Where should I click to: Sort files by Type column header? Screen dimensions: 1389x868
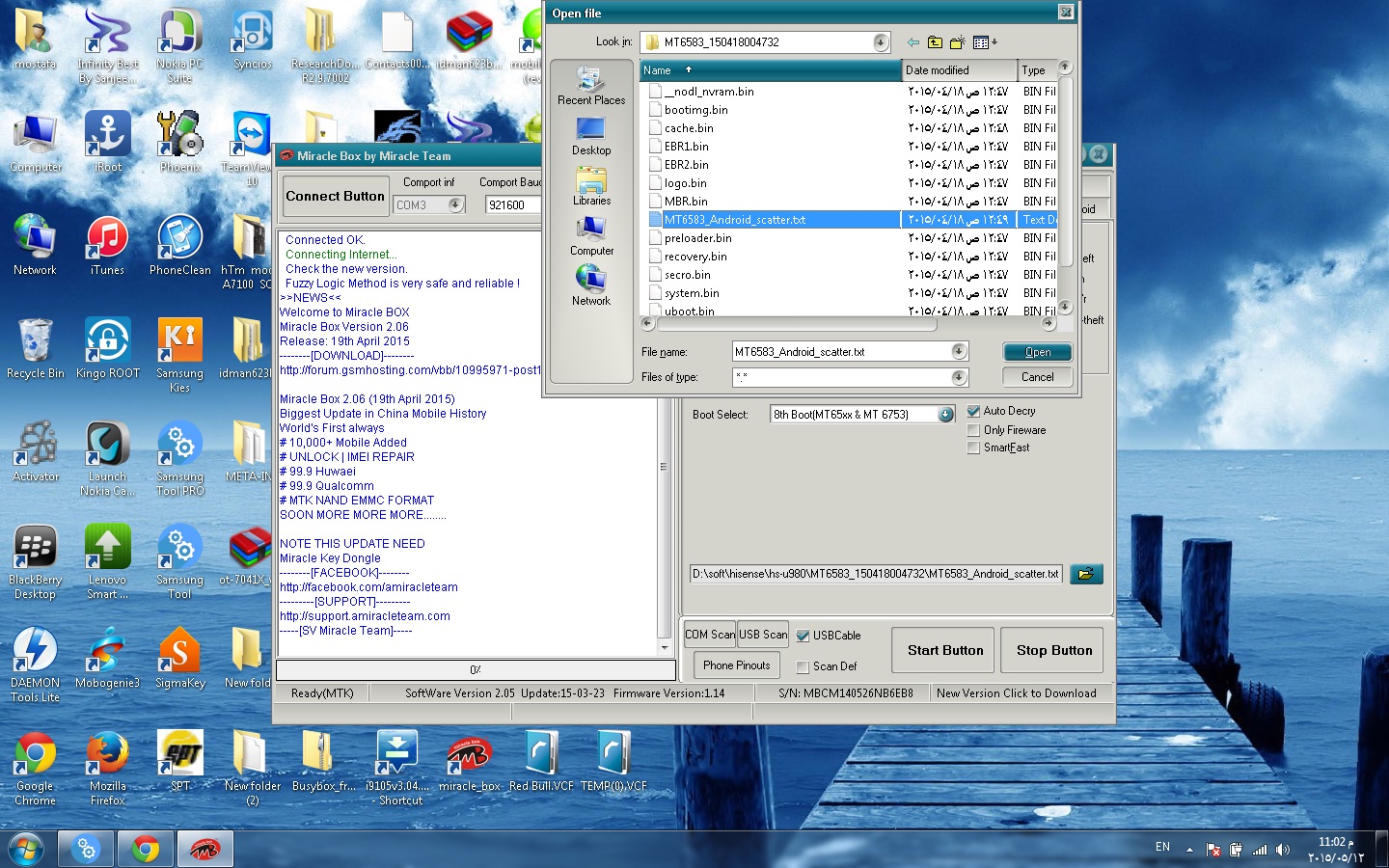[1038, 70]
